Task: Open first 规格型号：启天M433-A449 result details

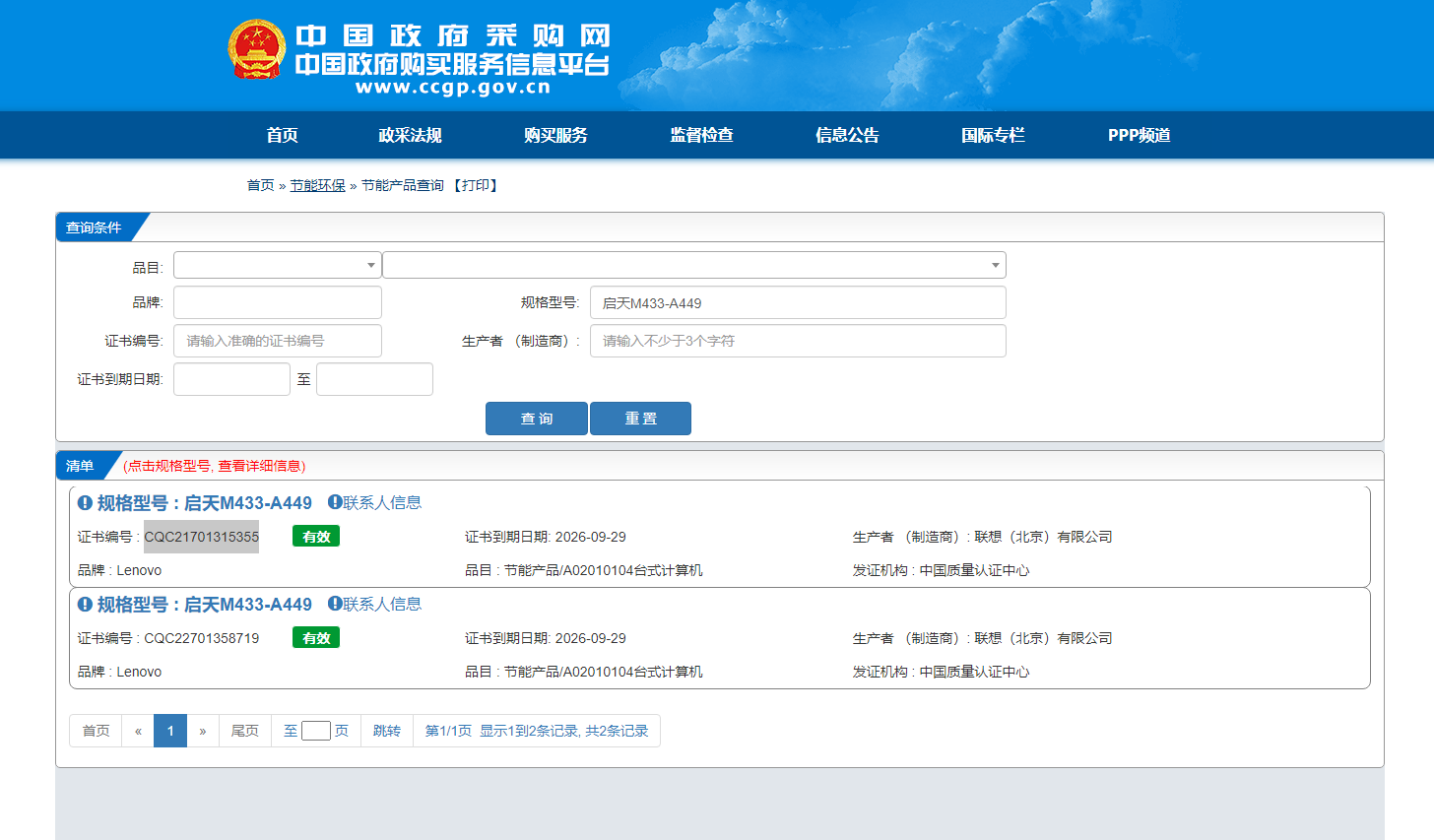Action: (205, 503)
